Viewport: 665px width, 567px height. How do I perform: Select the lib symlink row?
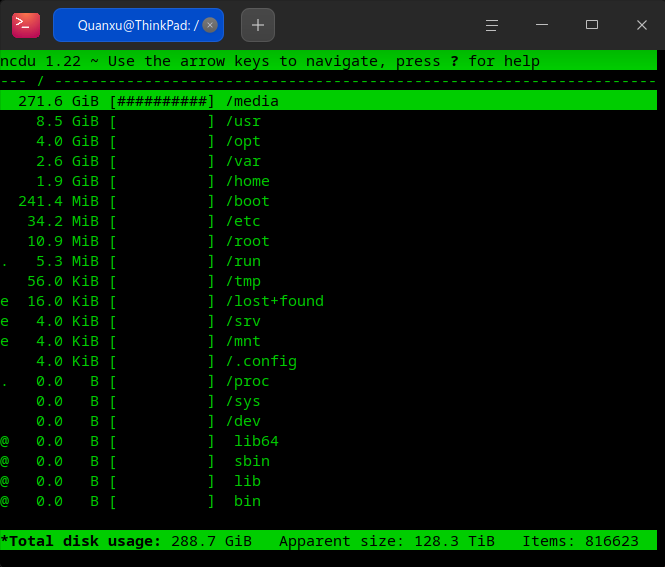[329, 481]
